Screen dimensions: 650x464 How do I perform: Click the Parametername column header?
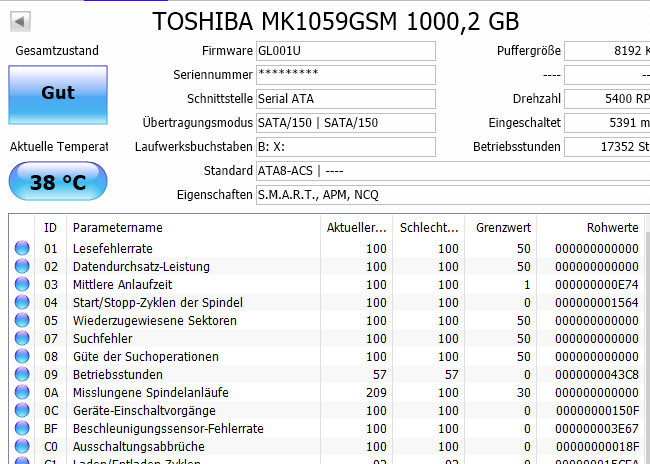pos(193,228)
